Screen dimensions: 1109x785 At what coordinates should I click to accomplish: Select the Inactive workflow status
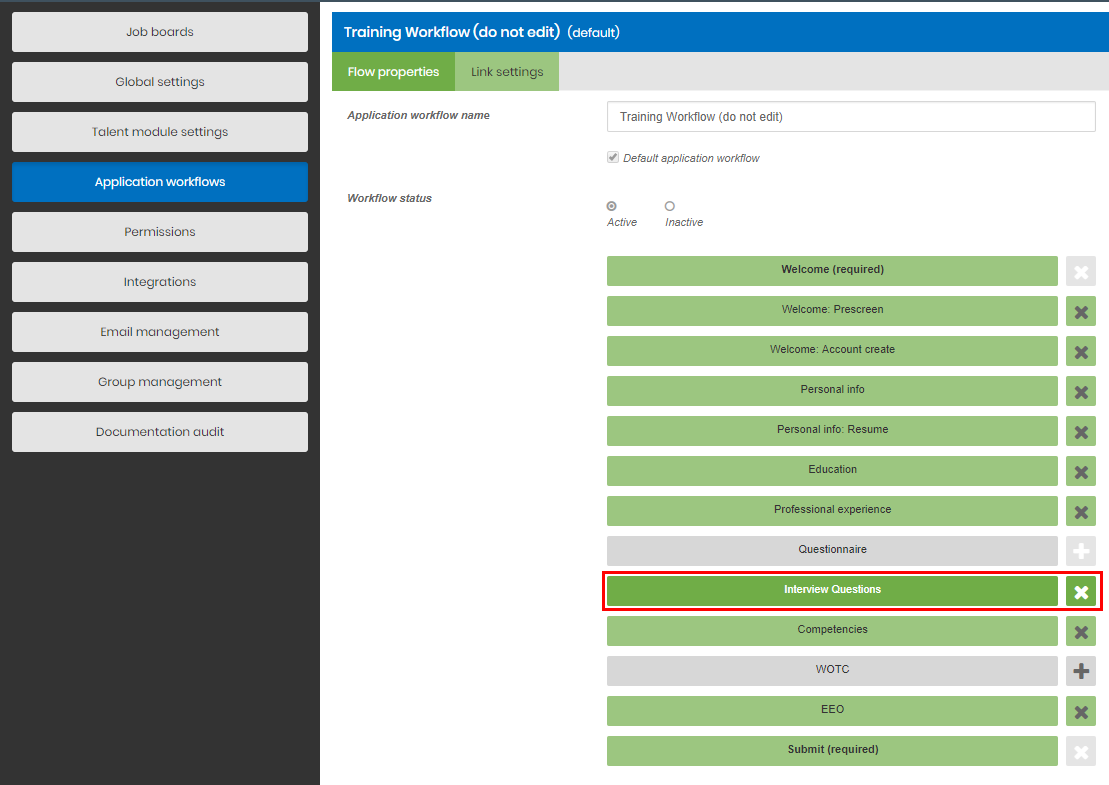(669, 205)
